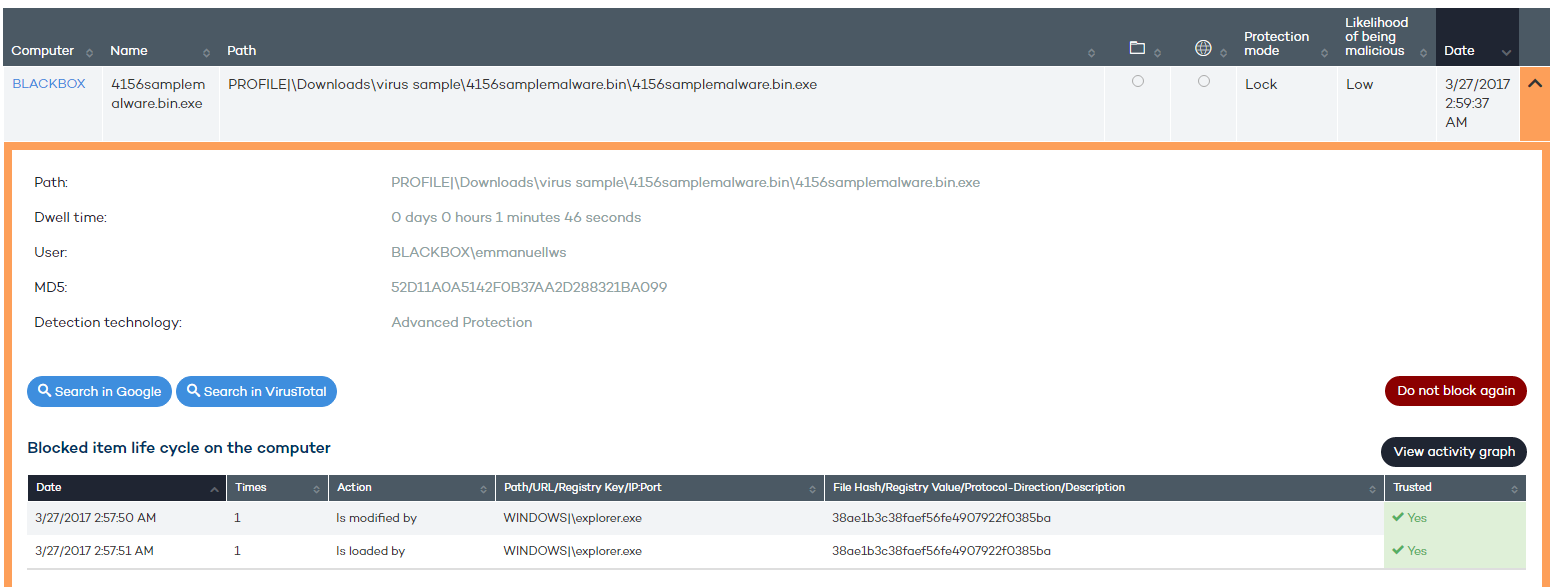
Task: Sort by Likelihood of being malicious header
Action: (1376, 37)
